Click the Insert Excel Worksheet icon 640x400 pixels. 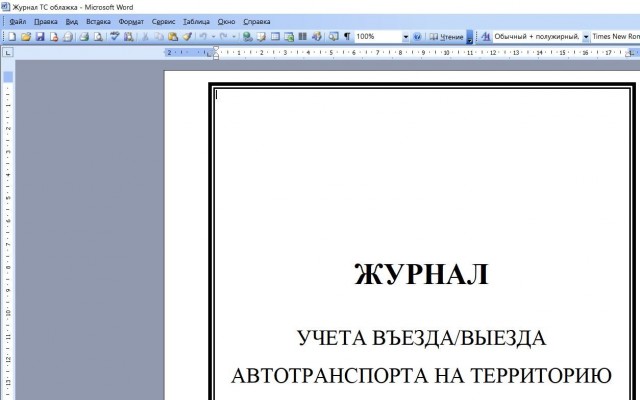[x=289, y=37]
